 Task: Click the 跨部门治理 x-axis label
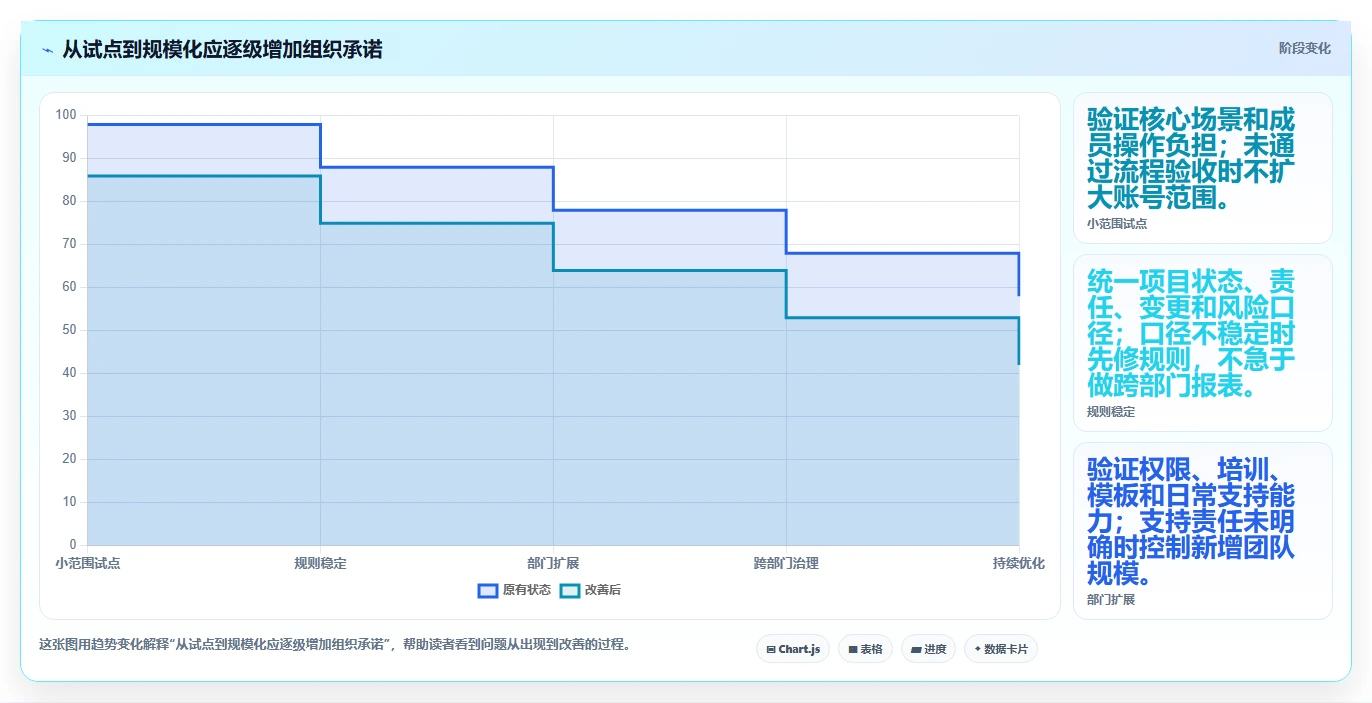[x=786, y=563]
